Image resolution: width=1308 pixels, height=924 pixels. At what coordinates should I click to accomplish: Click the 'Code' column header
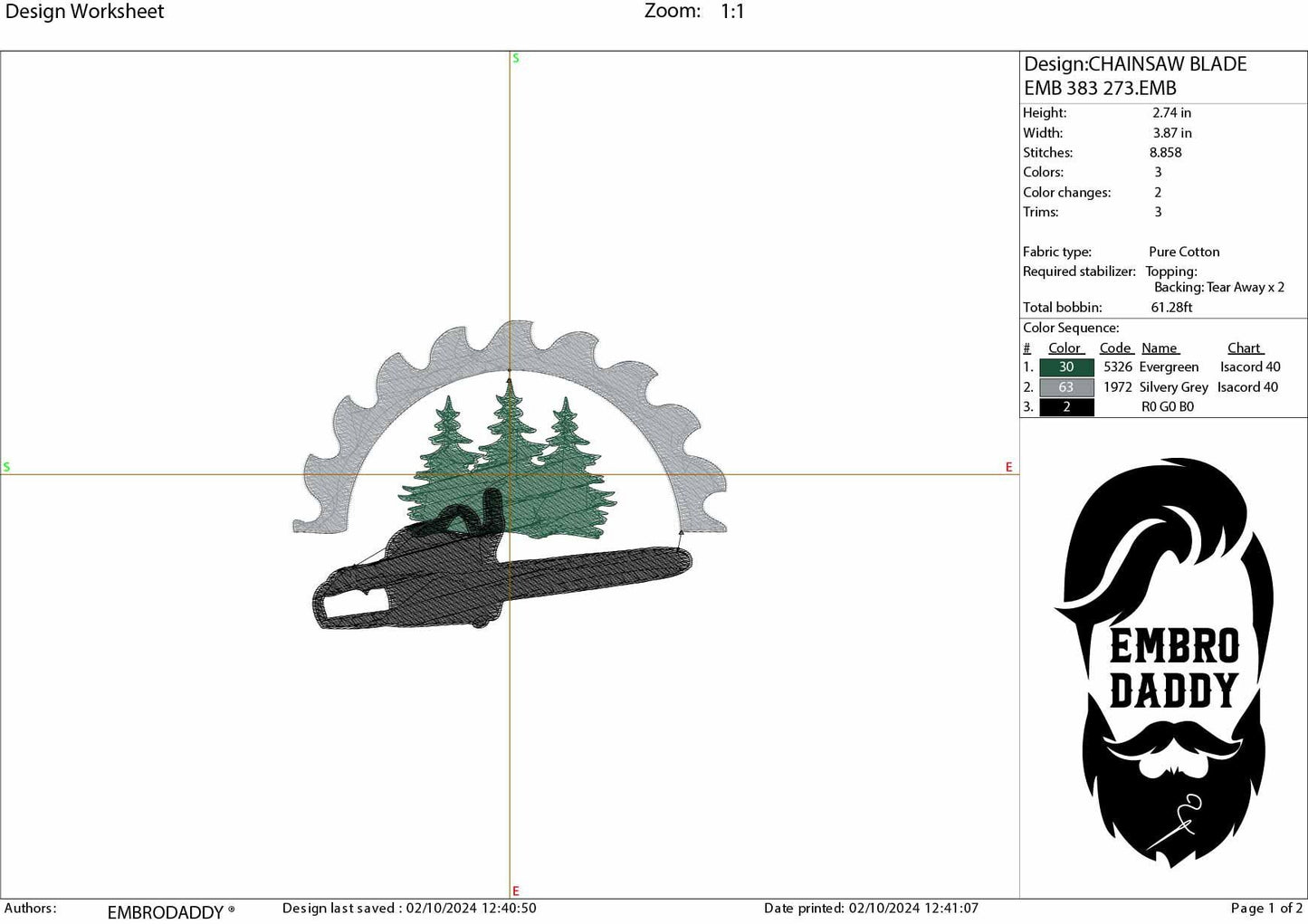(x=1115, y=348)
